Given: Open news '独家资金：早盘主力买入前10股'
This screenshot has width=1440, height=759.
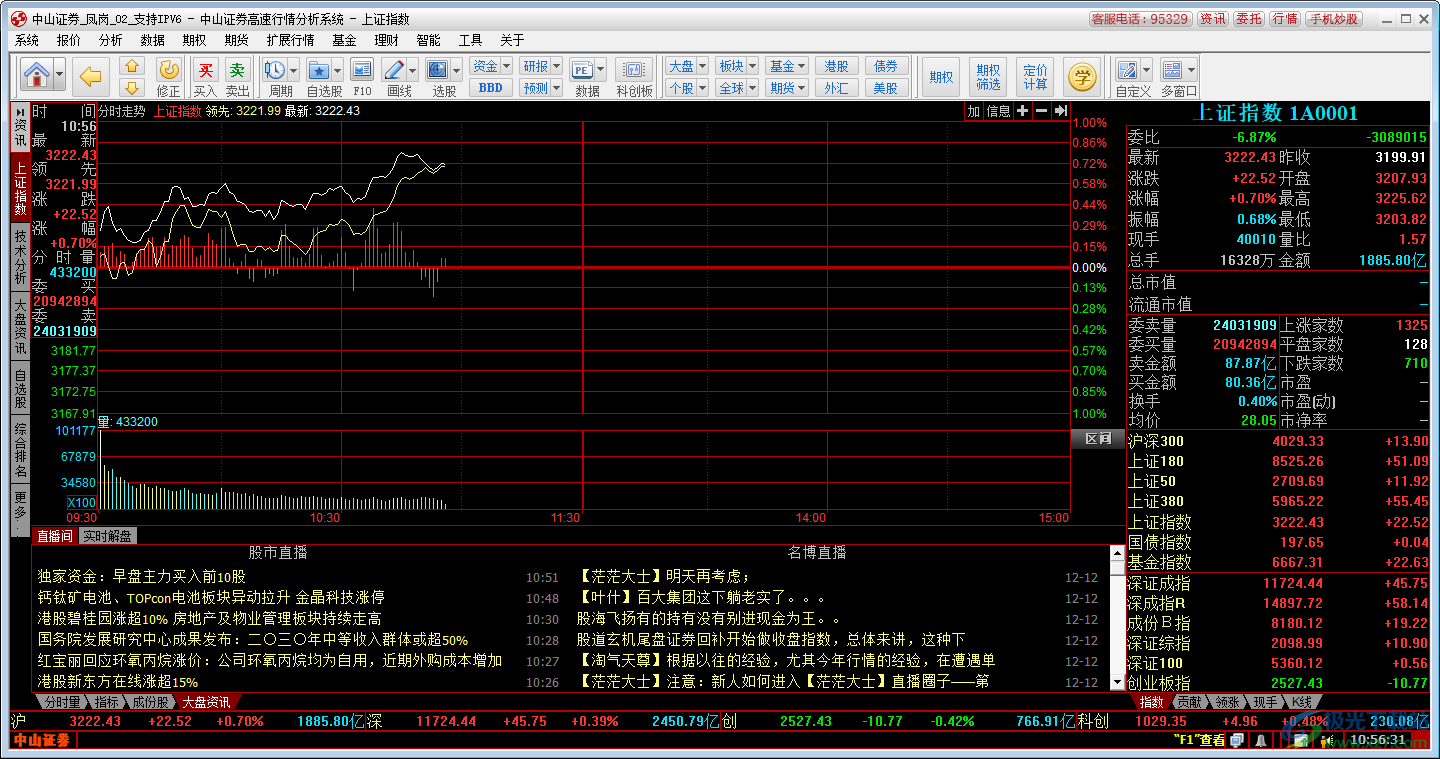Looking at the screenshot, I should tap(142, 576).
